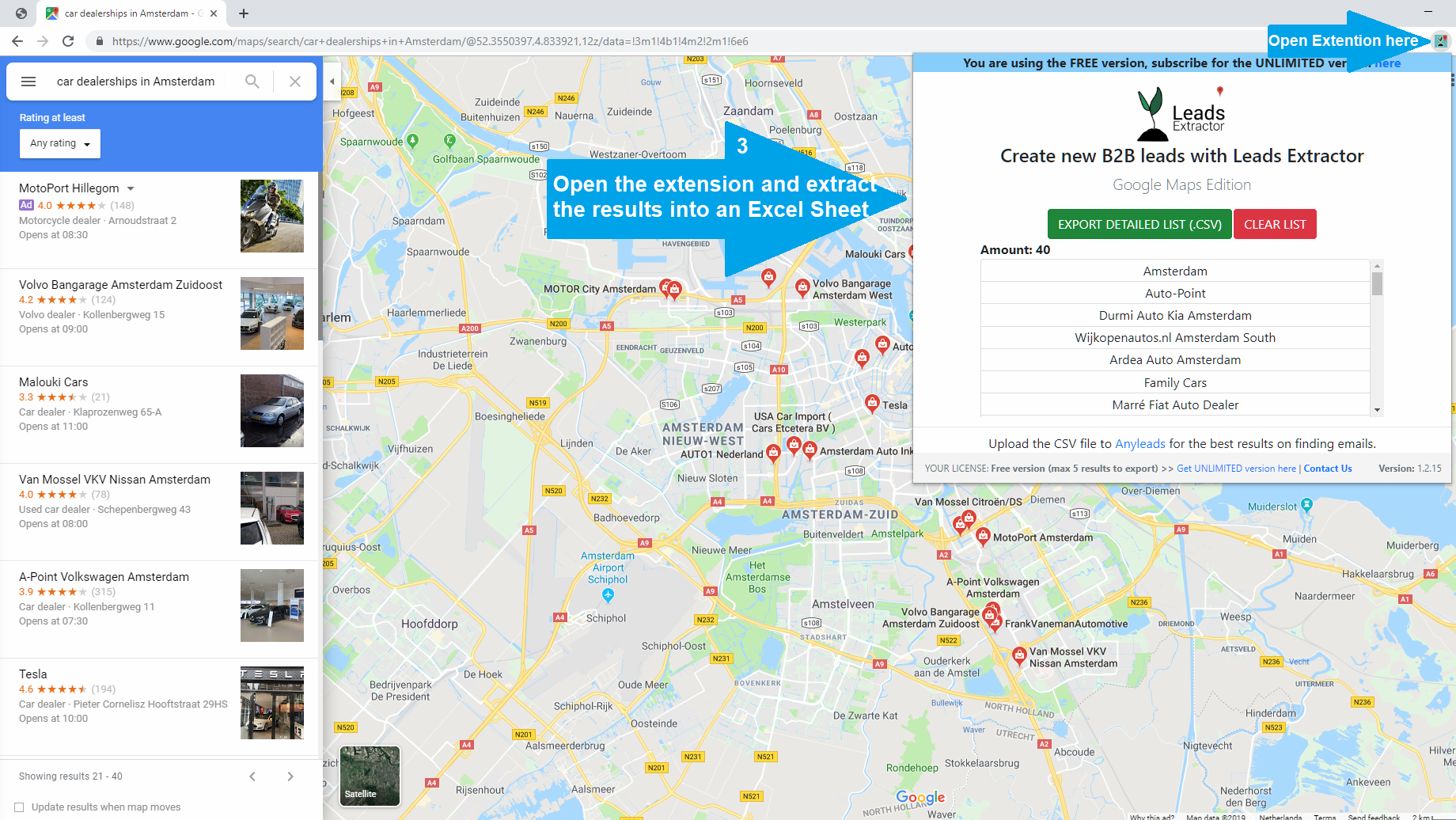Screen dimensions: 1456x820
Task: Click the browser address bar URL
Action: [x=430, y=41]
